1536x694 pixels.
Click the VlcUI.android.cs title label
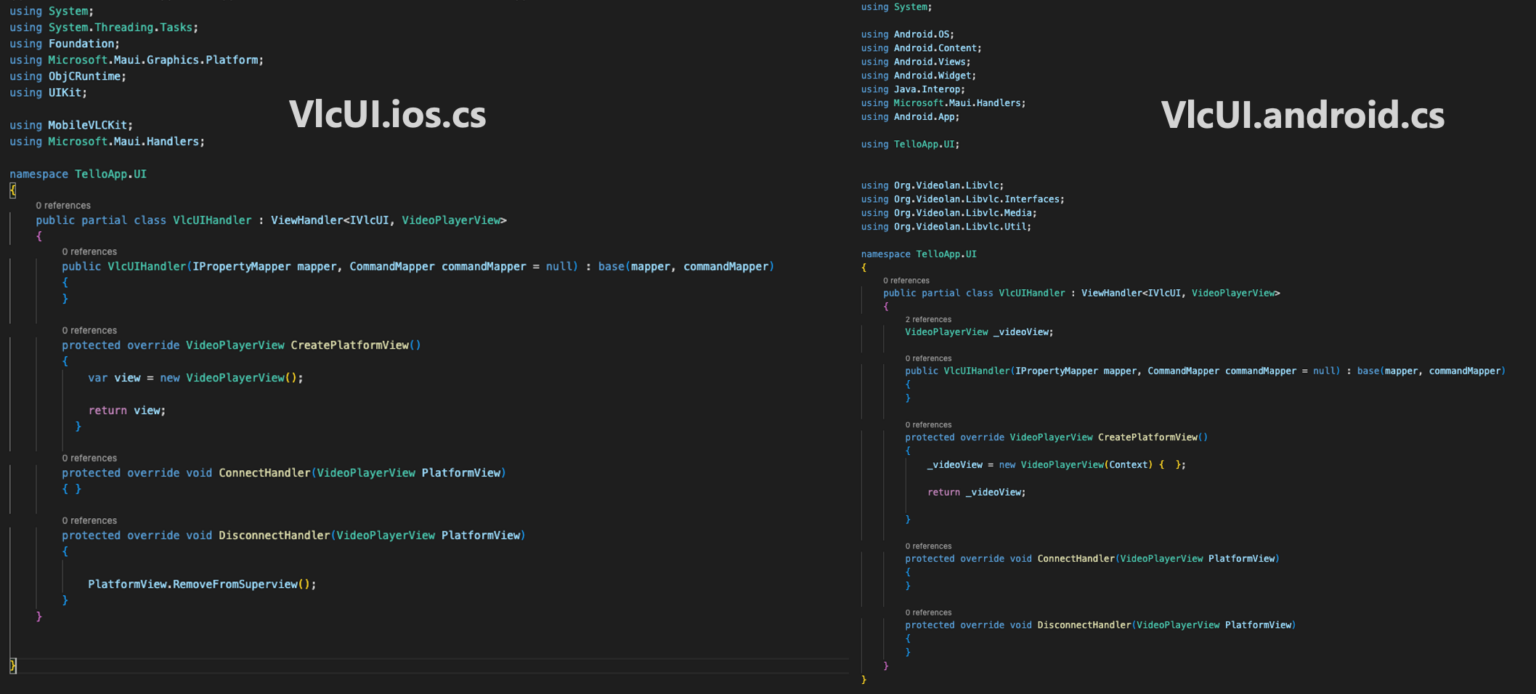[x=1302, y=116]
